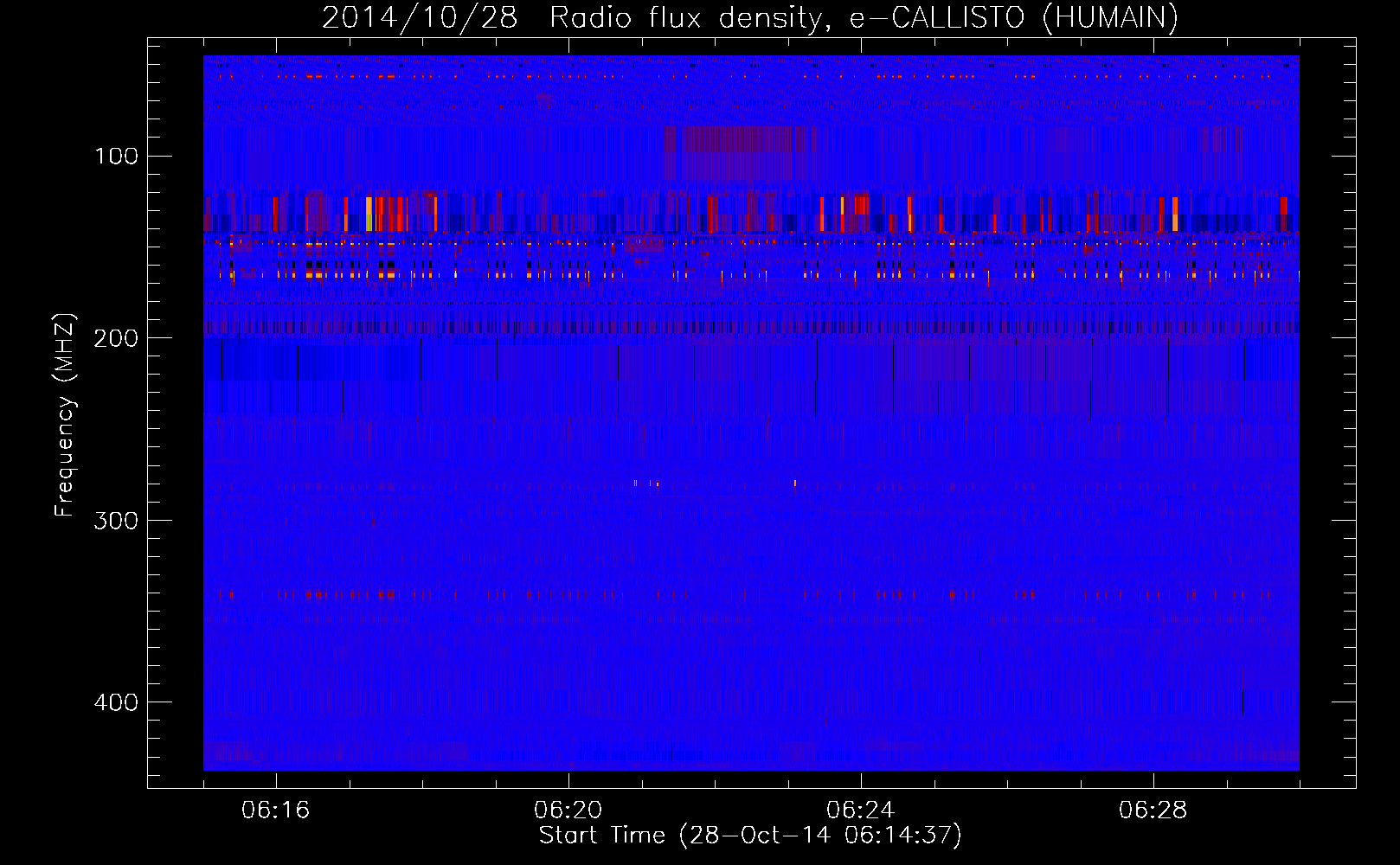Select the "06:28" time tick label
The image size is (1400, 865).
[1153, 811]
